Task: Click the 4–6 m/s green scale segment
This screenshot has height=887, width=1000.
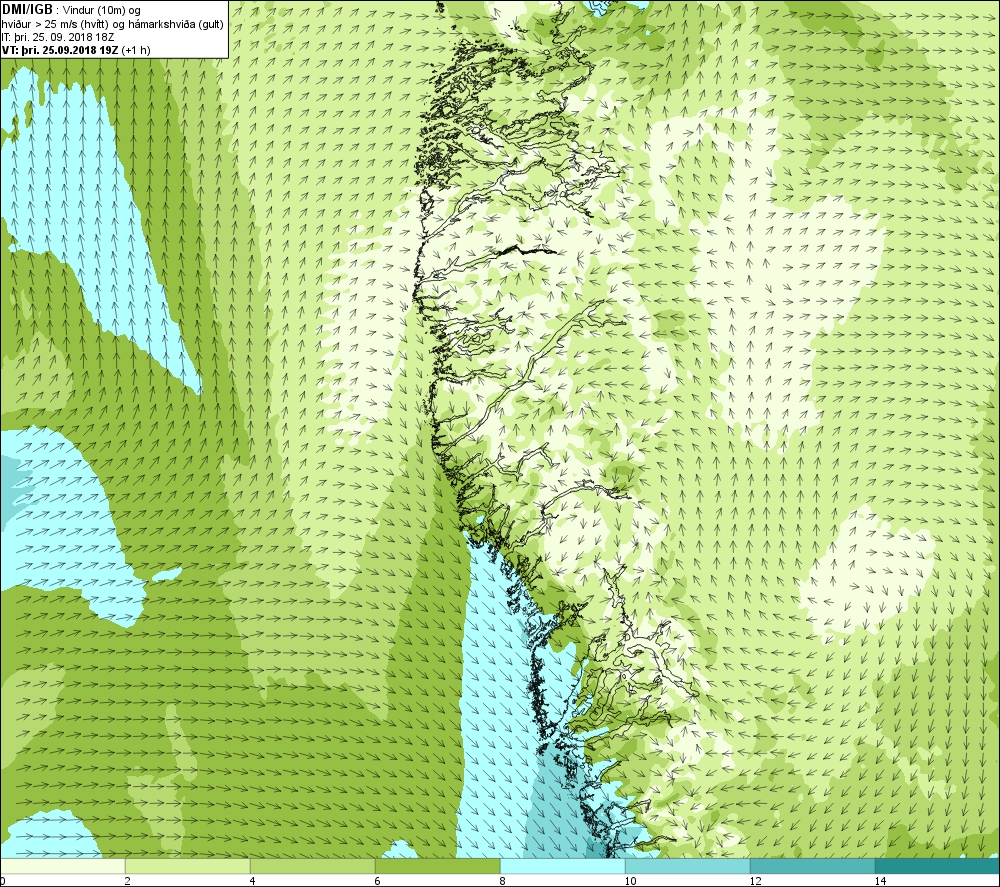Action: tap(312, 866)
